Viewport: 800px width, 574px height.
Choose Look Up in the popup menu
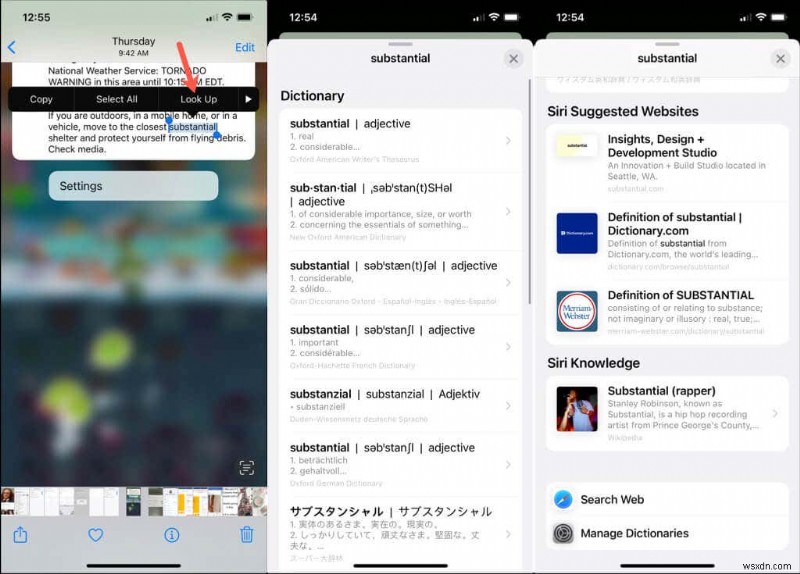(x=198, y=99)
